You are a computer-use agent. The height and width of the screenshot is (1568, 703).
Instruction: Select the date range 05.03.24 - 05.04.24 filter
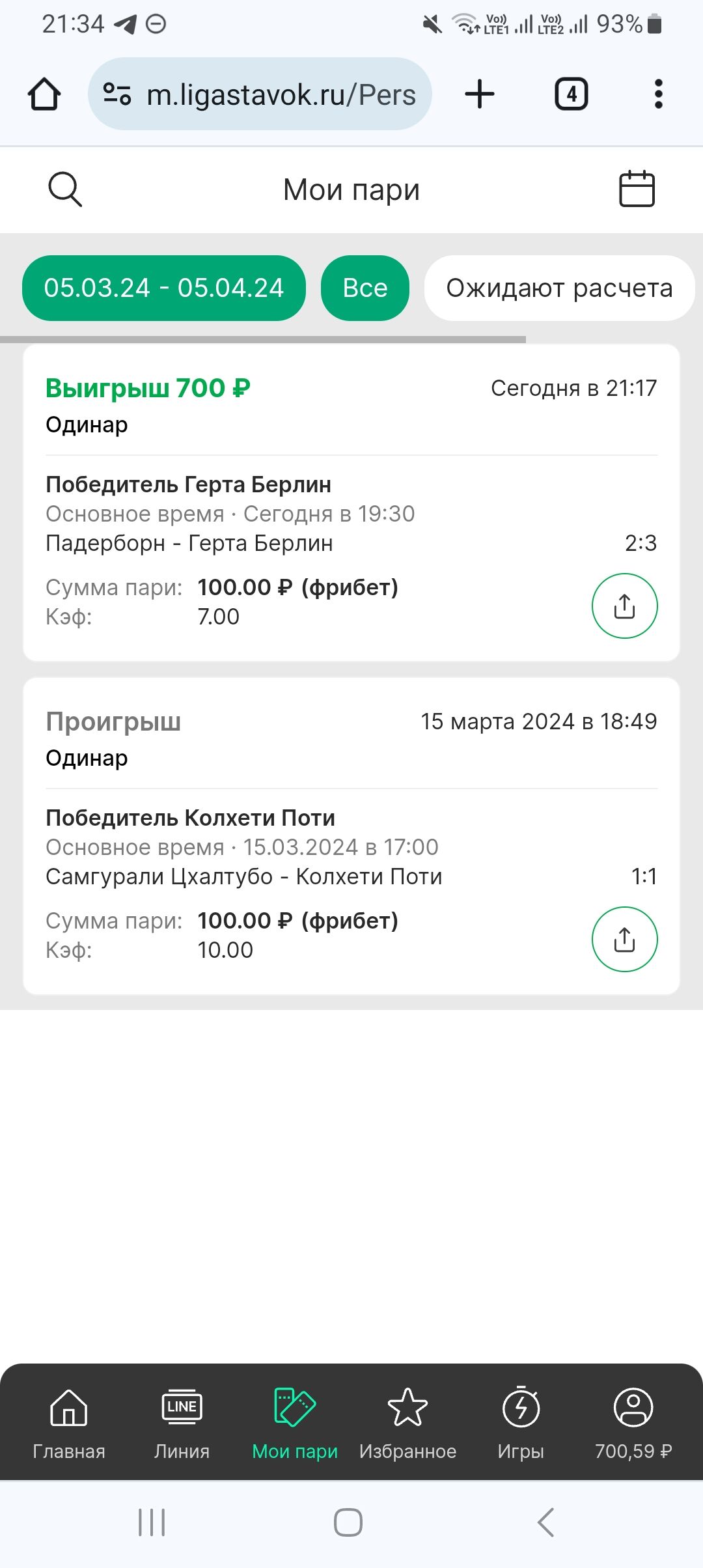164,288
